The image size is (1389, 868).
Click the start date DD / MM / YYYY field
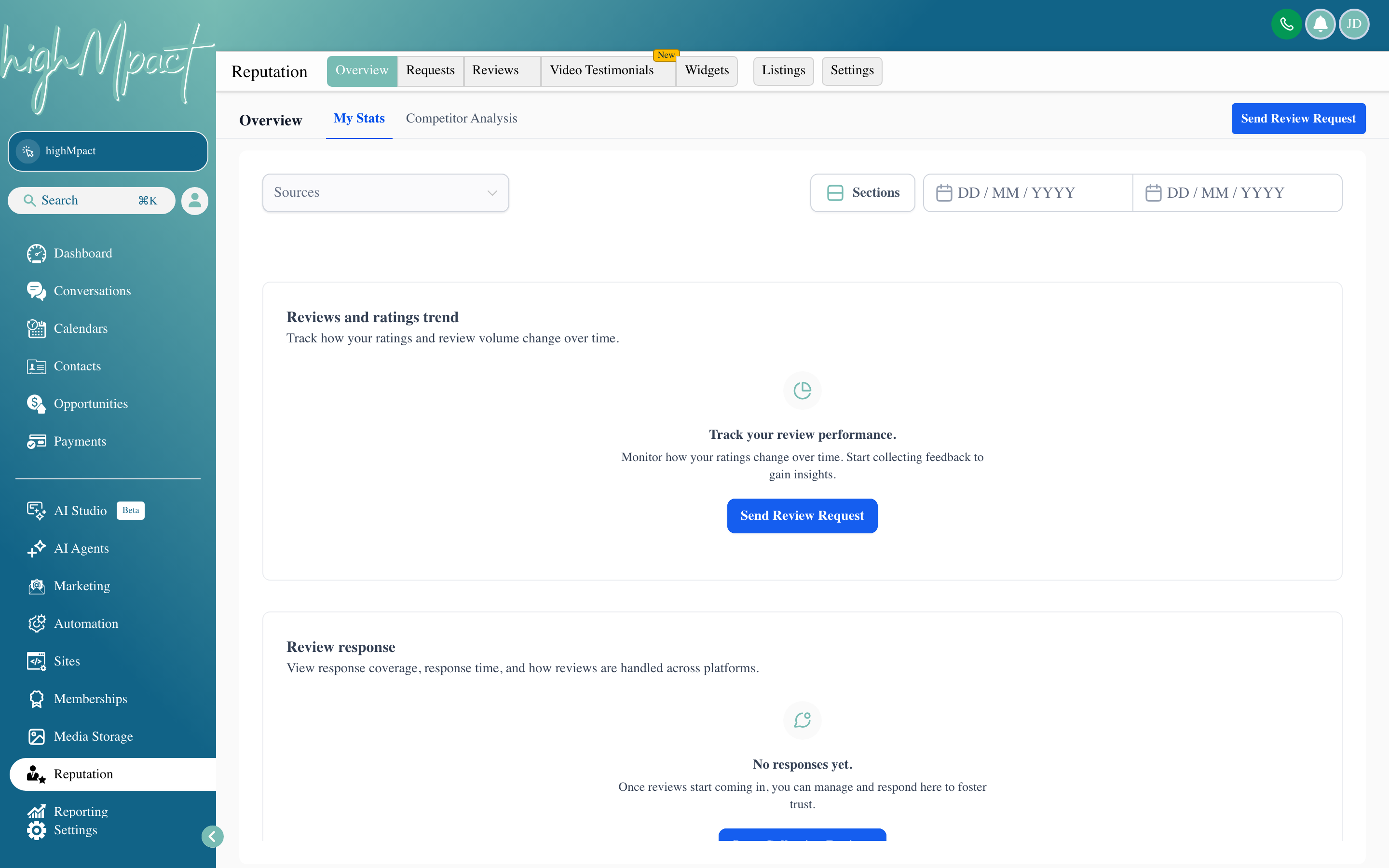[1027, 192]
